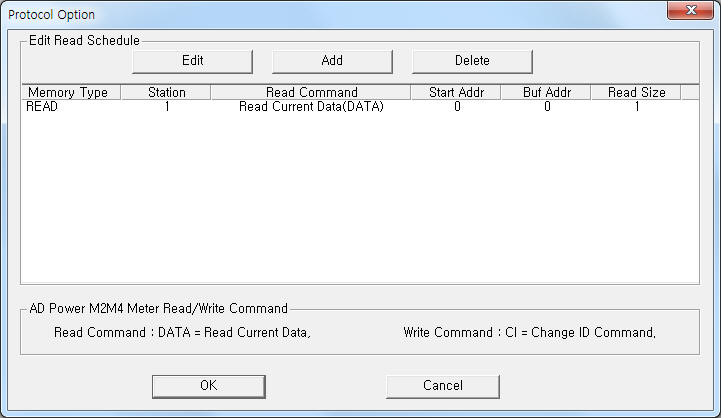Image resolution: width=721 pixels, height=418 pixels.
Task: Confirm with the OK button
Action: tap(209, 386)
